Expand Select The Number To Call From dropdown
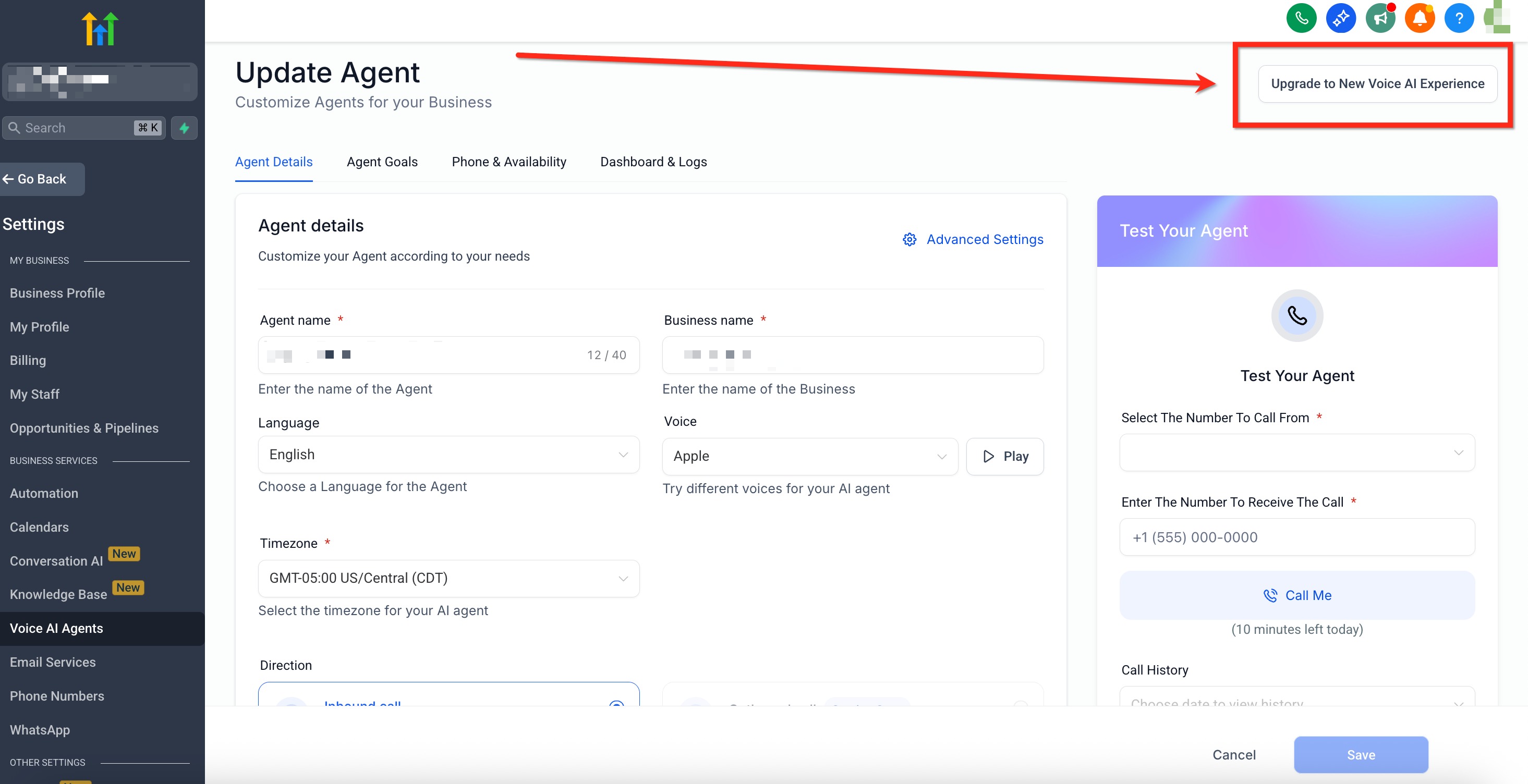 [1296, 452]
